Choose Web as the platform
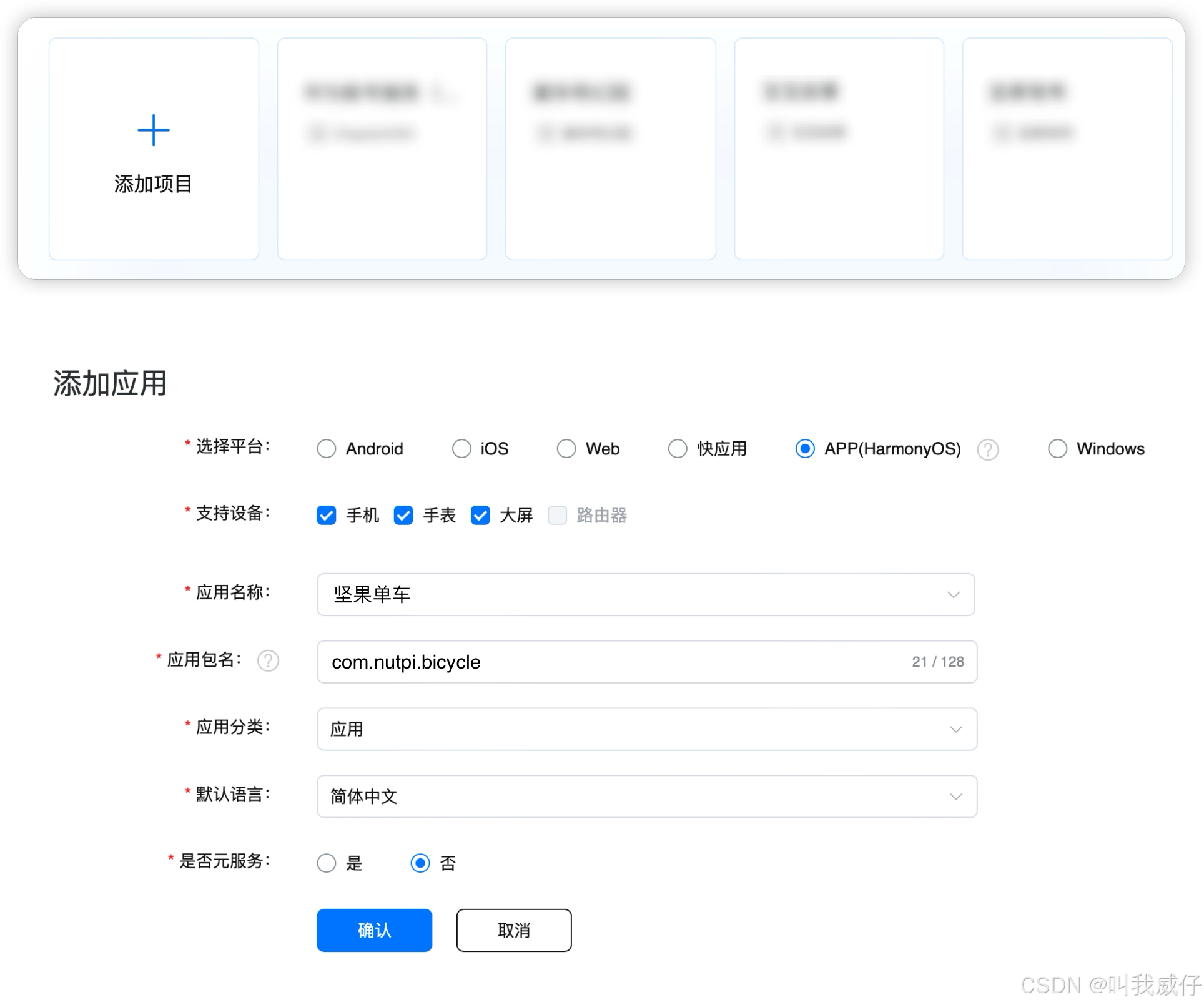 (566, 449)
